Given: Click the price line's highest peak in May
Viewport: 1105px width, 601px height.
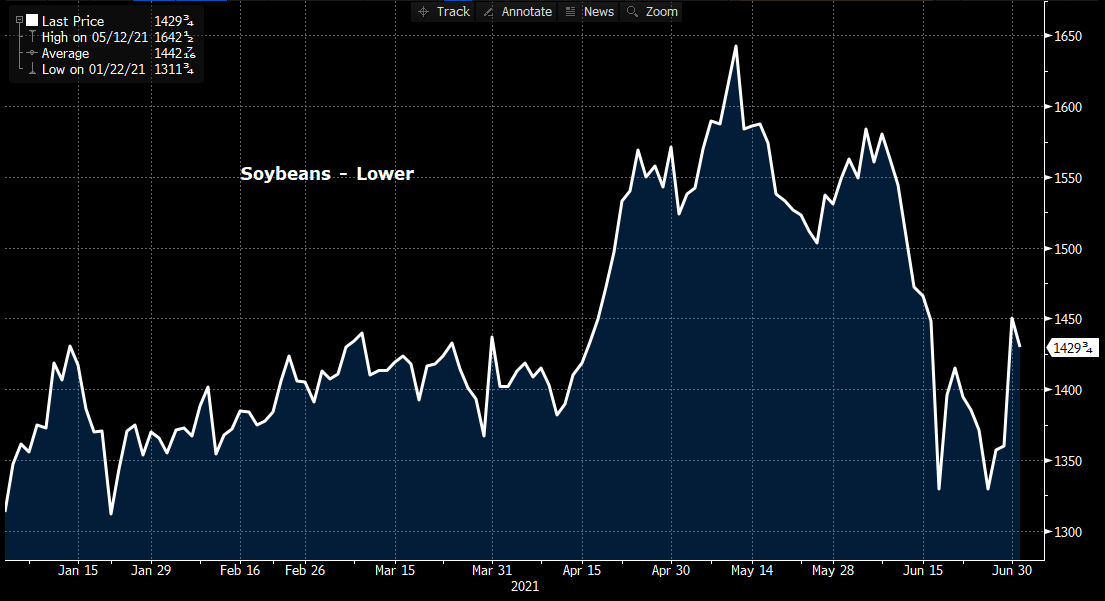Looking at the screenshot, I should pyautogui.click(x=736, y=46).
